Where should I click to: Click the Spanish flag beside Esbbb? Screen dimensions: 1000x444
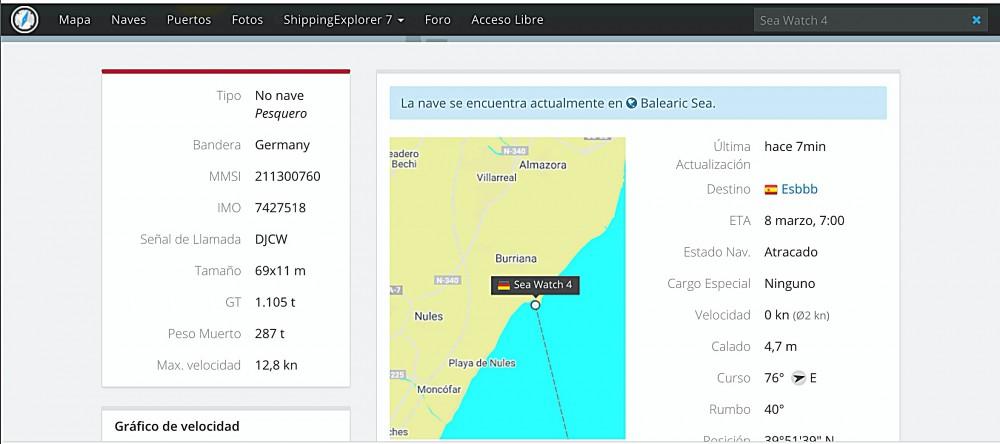[771, 189]
